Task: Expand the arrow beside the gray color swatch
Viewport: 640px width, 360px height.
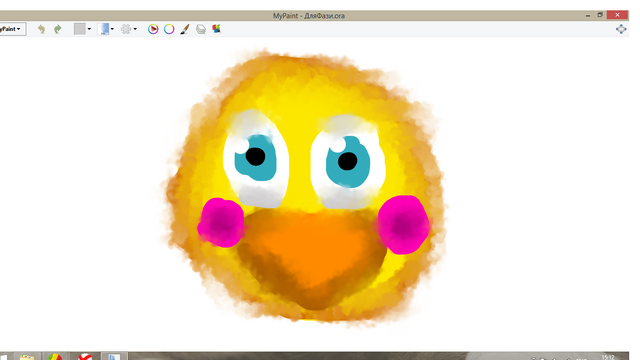Action: [89, 29]
